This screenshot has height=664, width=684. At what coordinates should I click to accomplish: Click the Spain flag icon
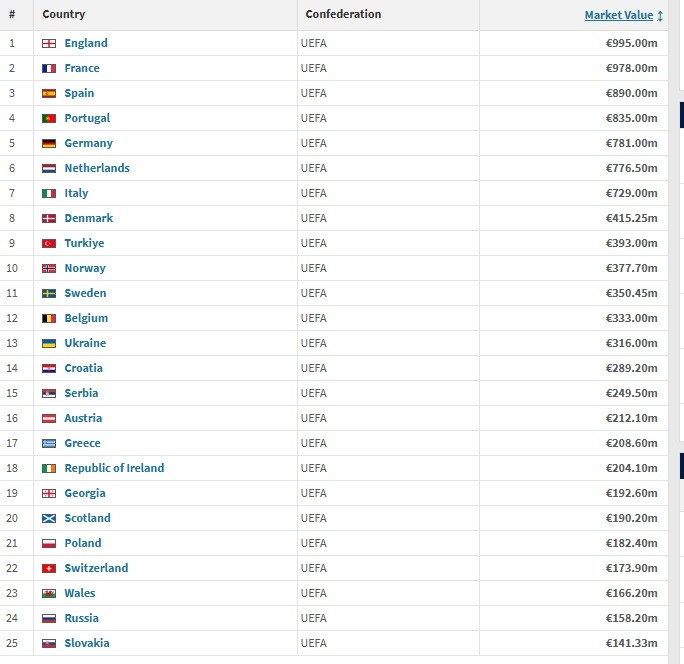click(48, 93)
